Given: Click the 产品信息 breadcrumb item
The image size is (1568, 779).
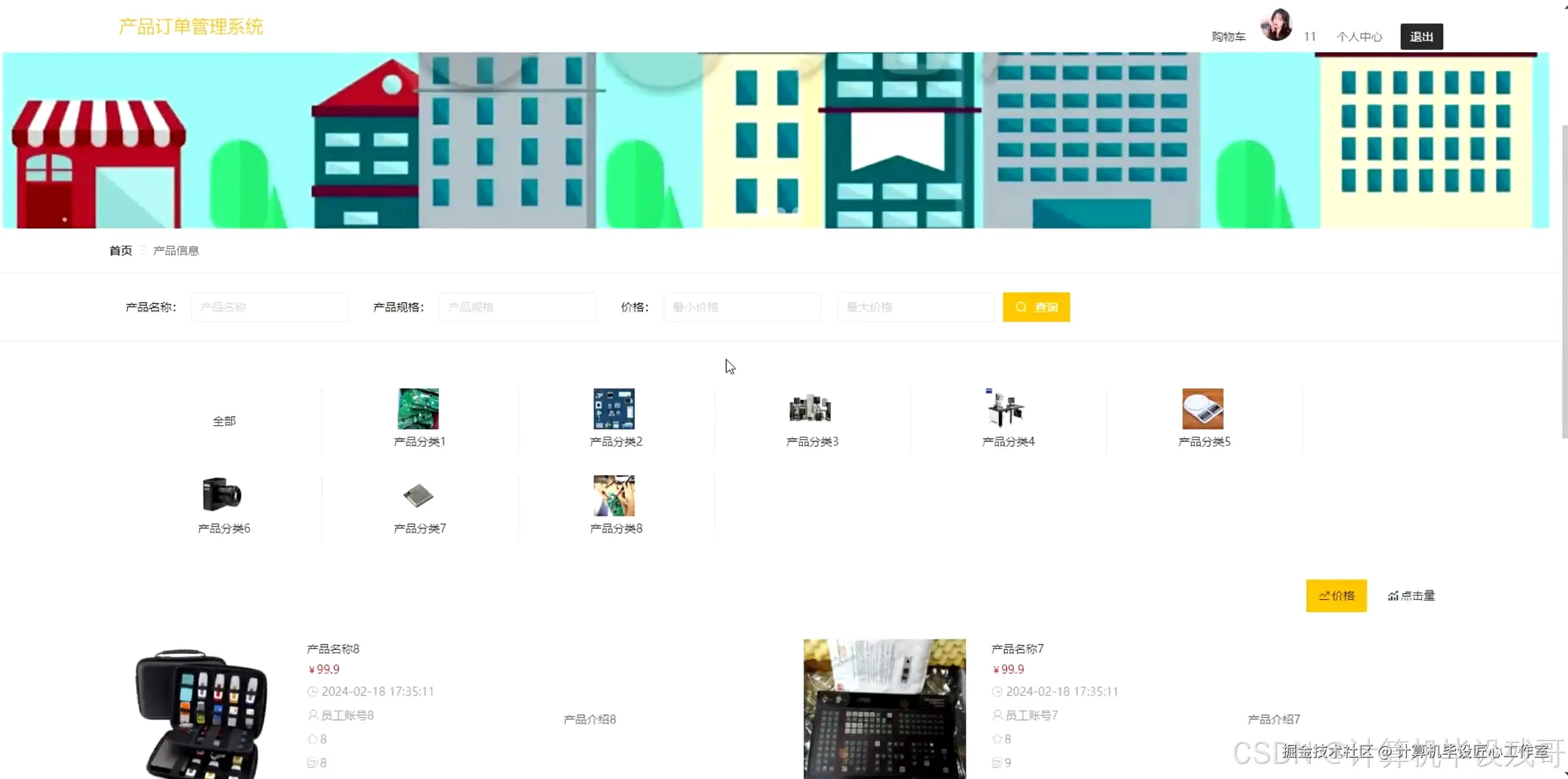Looking at the screenshot, I should pos(176,250).
